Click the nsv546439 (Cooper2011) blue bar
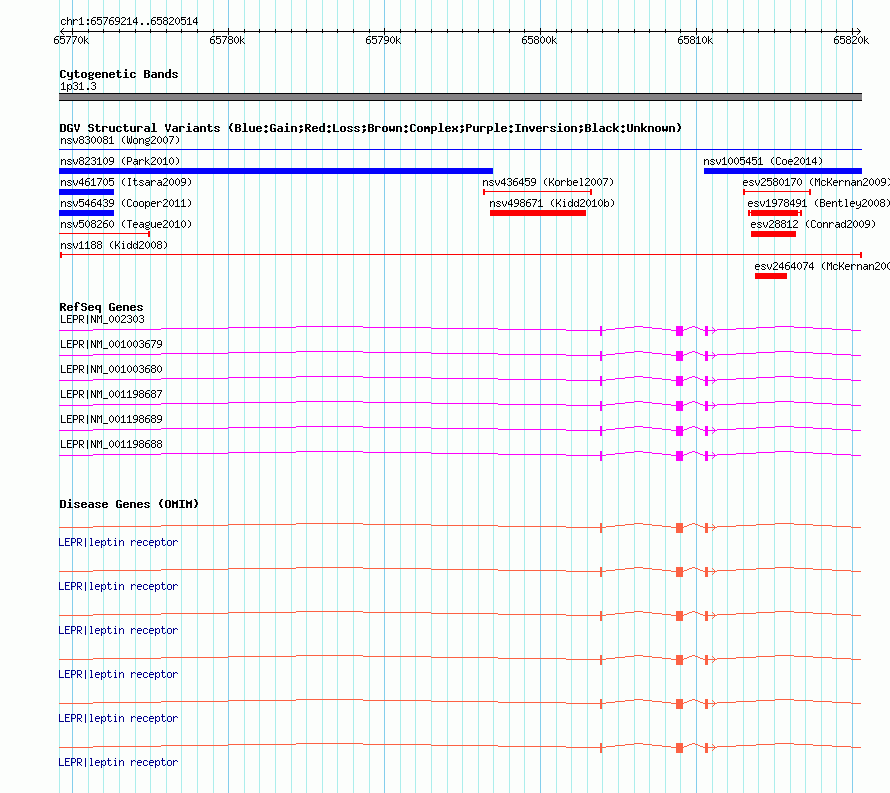Viewport: 890px width, 793px height. [86, 213]
